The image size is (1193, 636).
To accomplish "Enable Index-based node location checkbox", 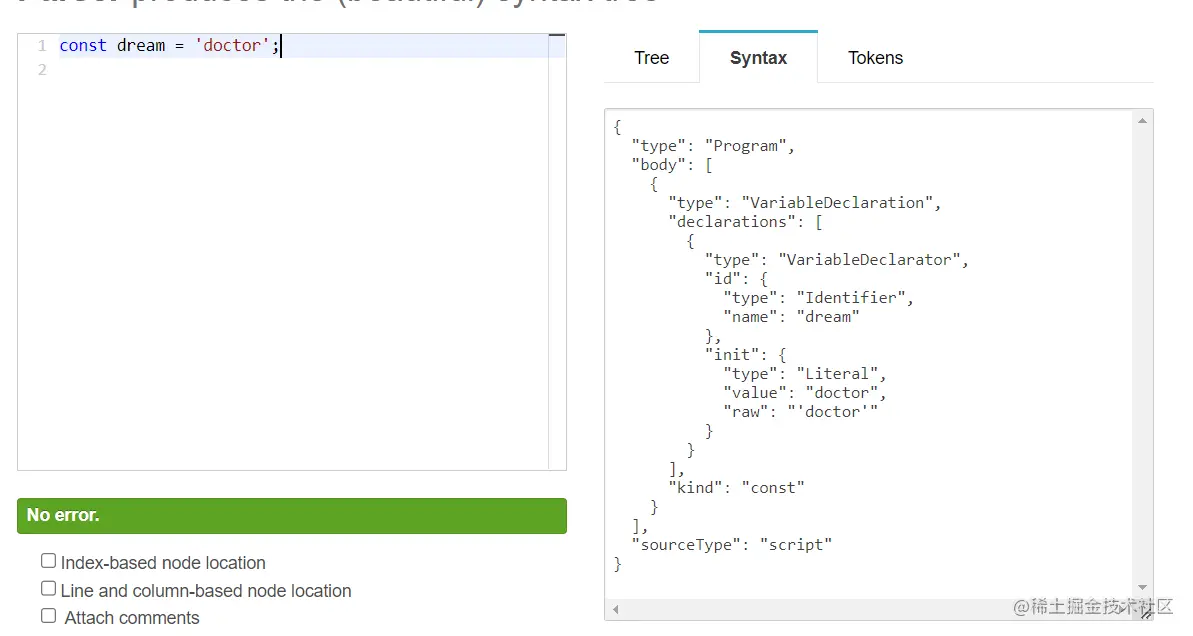I will point(49,561).
